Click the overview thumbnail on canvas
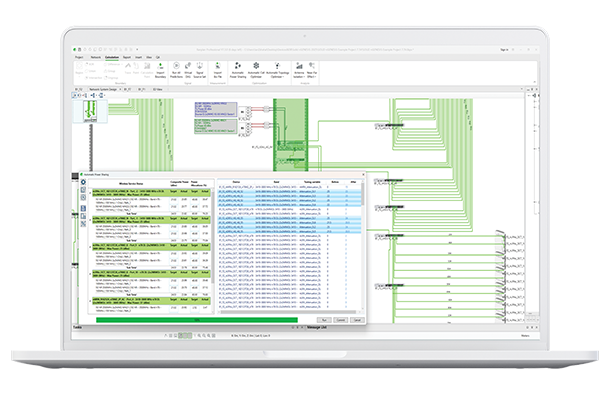609x394 pixels. [x=90, y=112]
